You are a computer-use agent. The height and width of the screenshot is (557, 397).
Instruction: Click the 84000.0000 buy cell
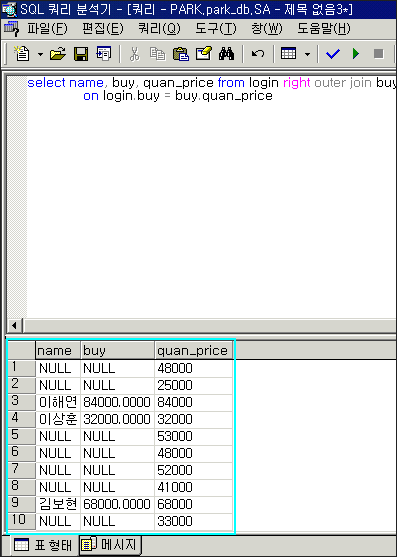[x=118, y=402]
